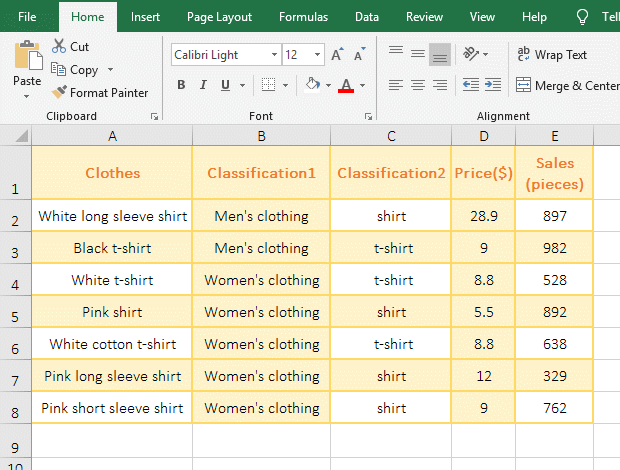Click the Paste clipboard icon
This screenshot has height=470, width=620.
pos(28,55)
